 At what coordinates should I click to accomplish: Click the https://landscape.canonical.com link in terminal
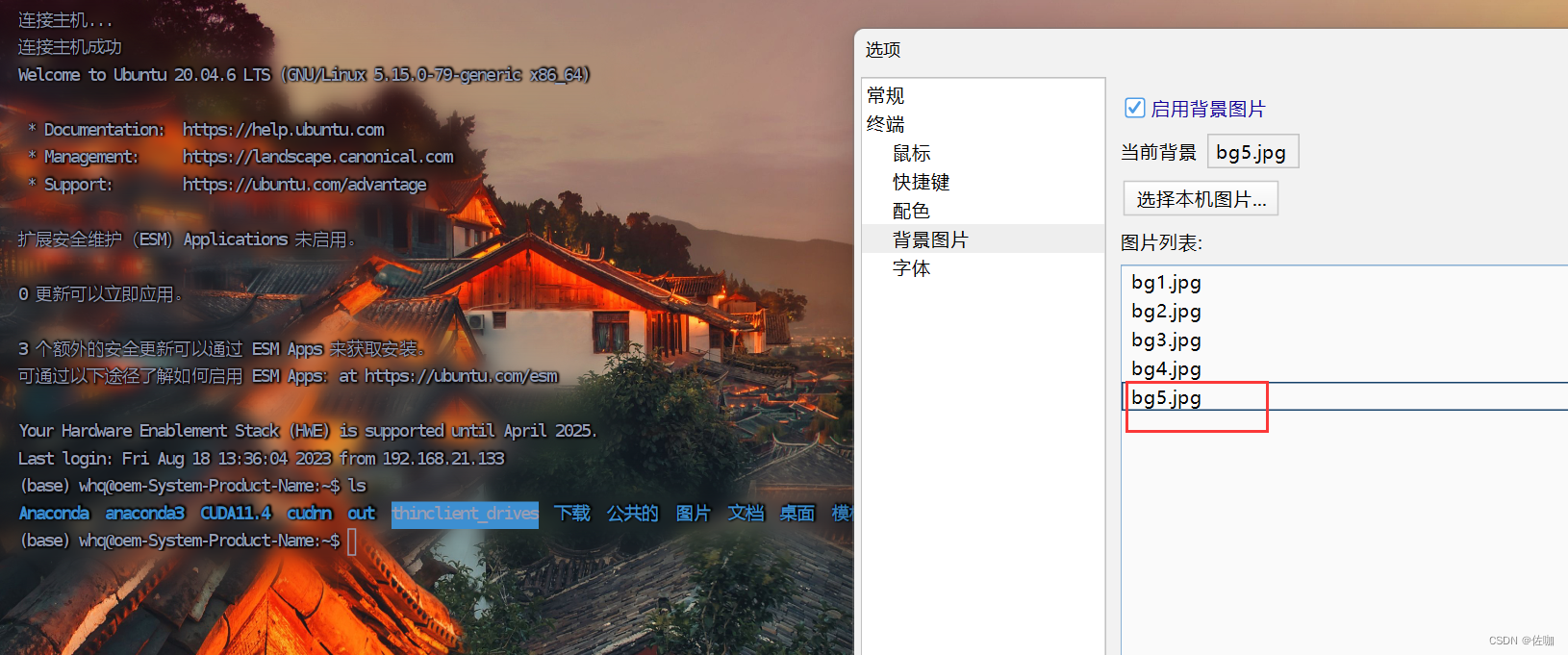click(317, 157)
